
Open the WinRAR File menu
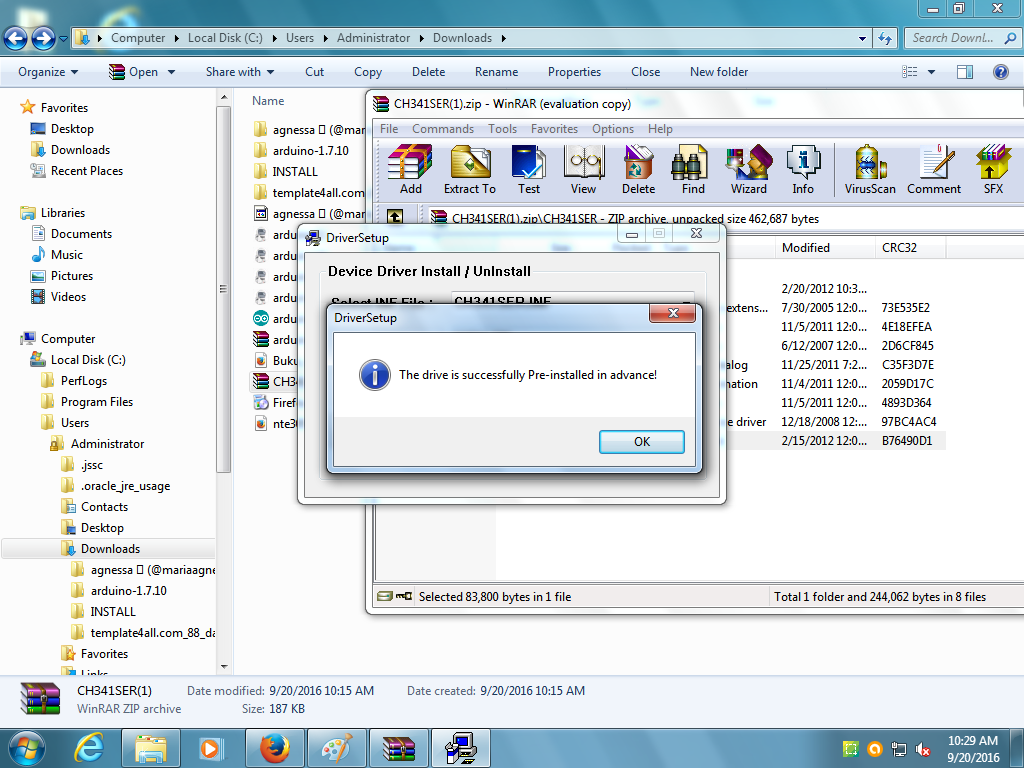(389, 129)
